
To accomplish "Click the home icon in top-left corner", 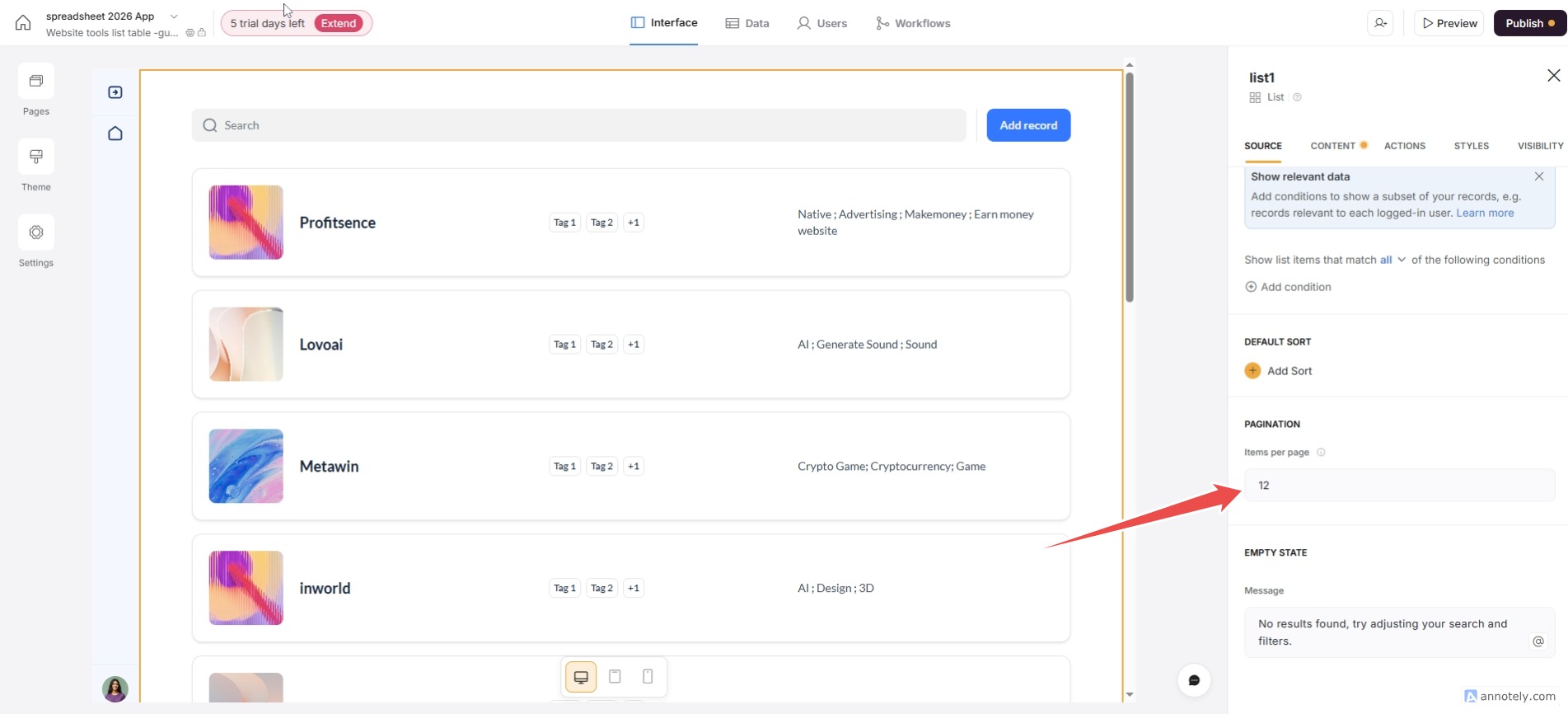I will click(x=23, y=23).
